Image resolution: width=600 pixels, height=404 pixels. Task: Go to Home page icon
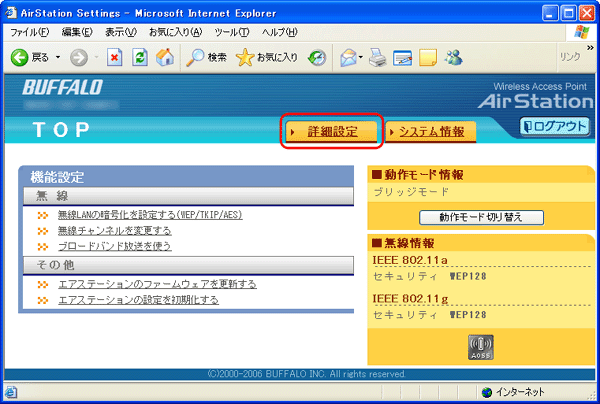coord(165,57)
